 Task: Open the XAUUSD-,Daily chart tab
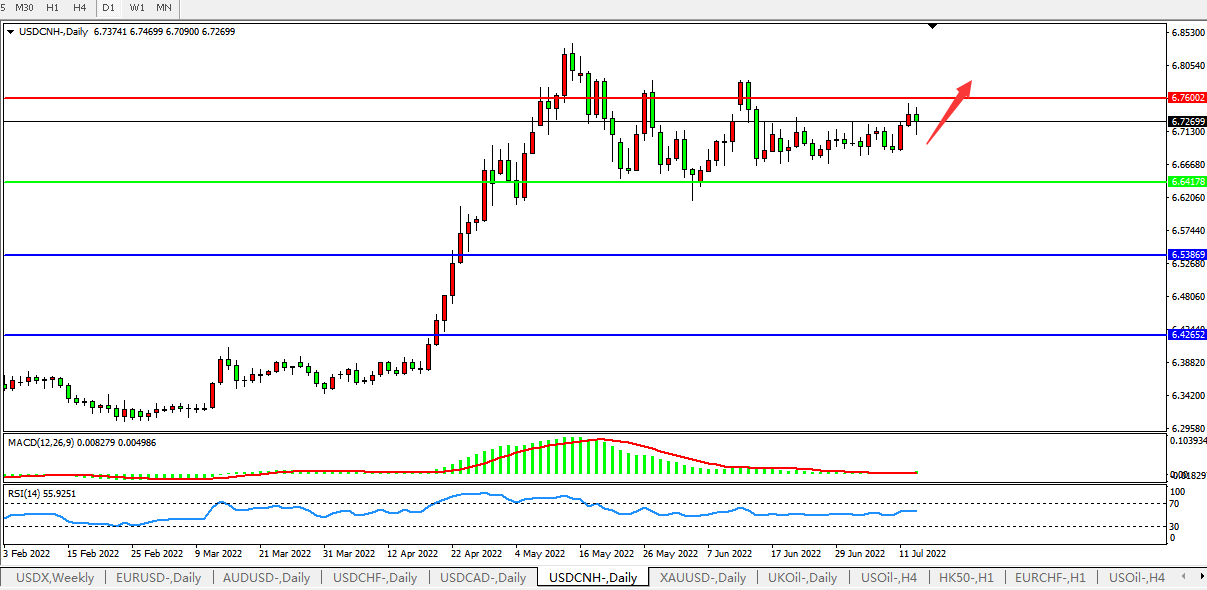pyautogui.click(x=703, y=578)
